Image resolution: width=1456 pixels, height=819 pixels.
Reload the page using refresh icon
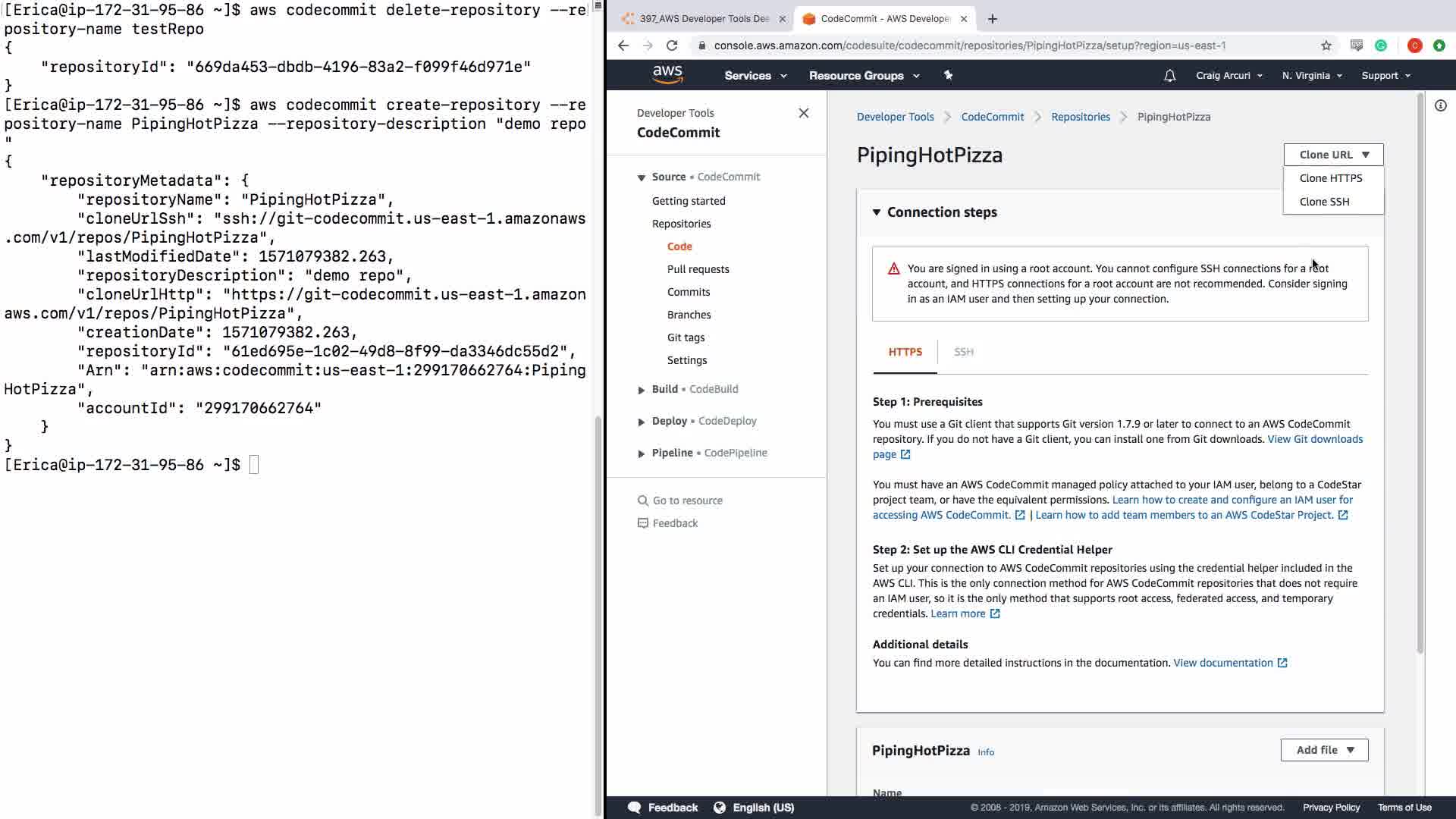[x=672, y=45]
